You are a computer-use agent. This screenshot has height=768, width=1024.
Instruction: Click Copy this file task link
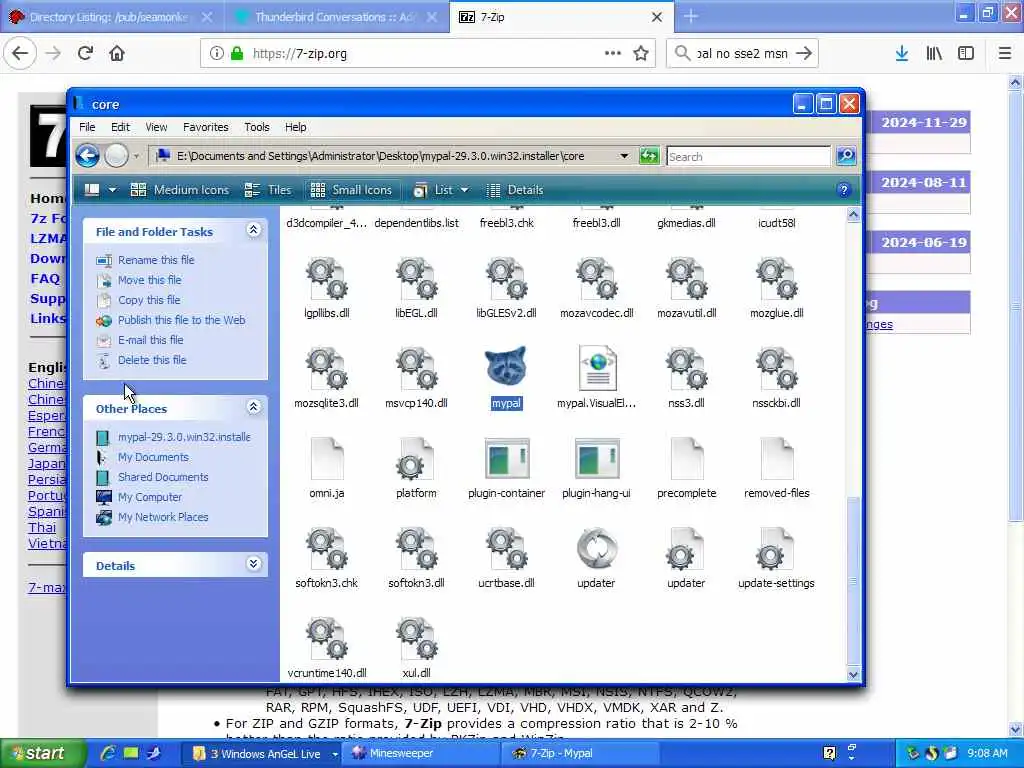149,300
